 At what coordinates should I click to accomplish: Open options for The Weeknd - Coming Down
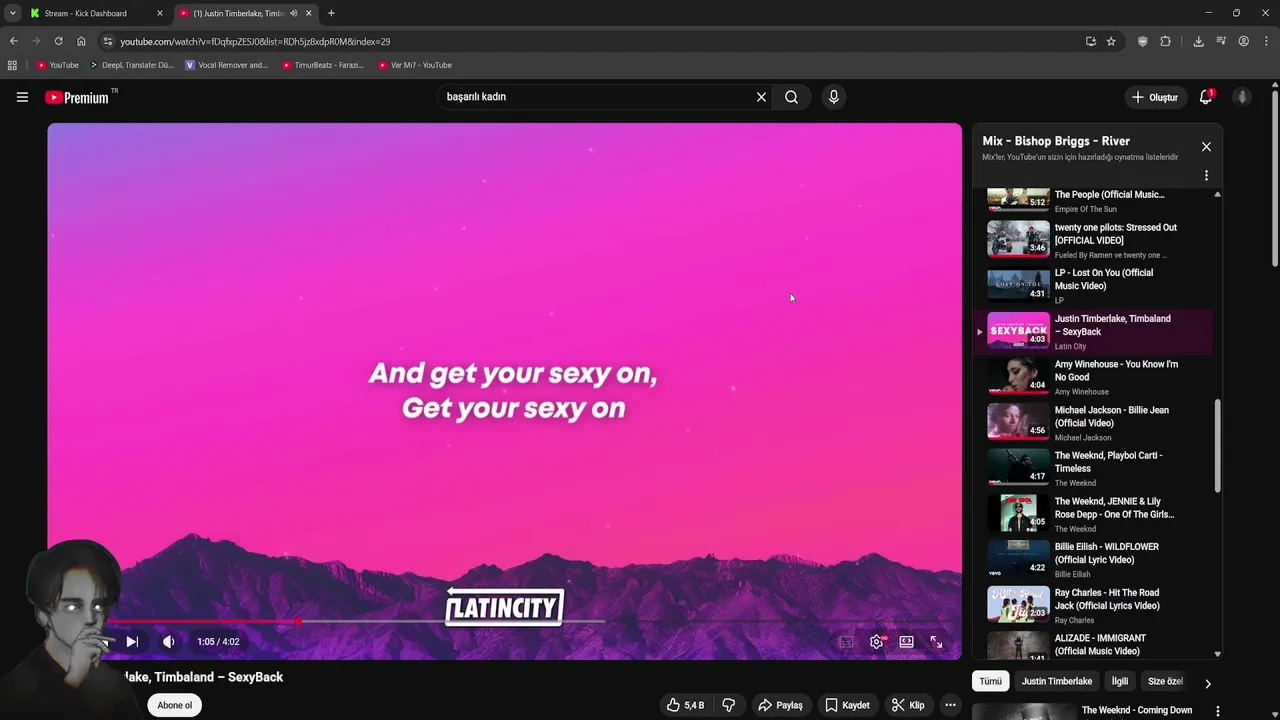1217,711
